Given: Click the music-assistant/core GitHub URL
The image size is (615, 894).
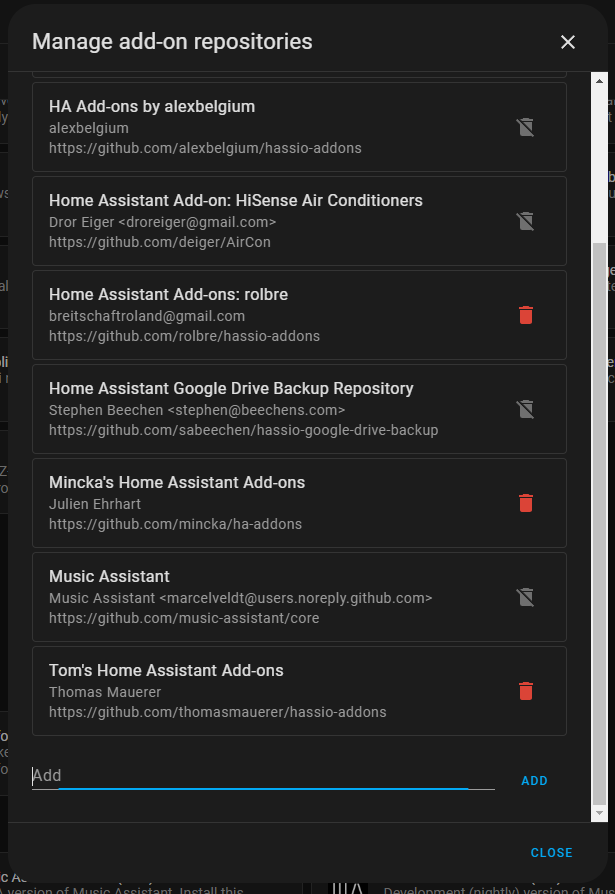Looking at the screenshot, I should point(184,619).
